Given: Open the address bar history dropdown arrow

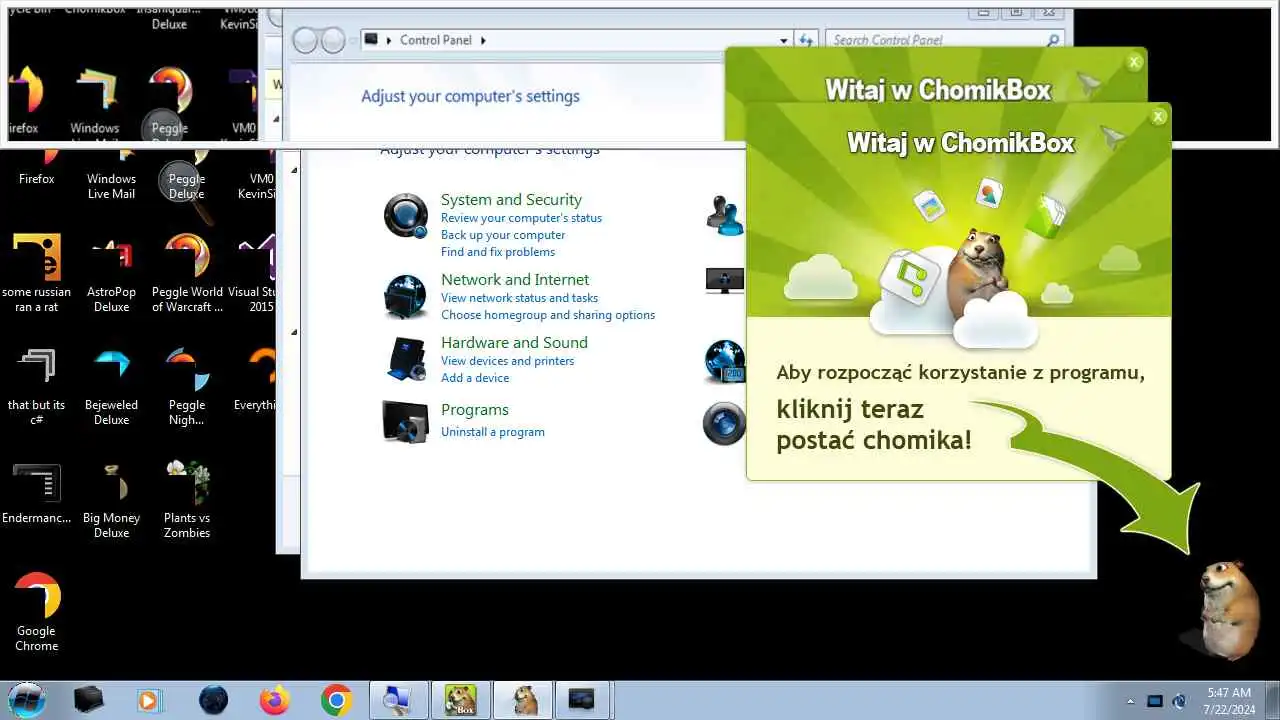Looking at the screenshot, I should coord(784,41).
